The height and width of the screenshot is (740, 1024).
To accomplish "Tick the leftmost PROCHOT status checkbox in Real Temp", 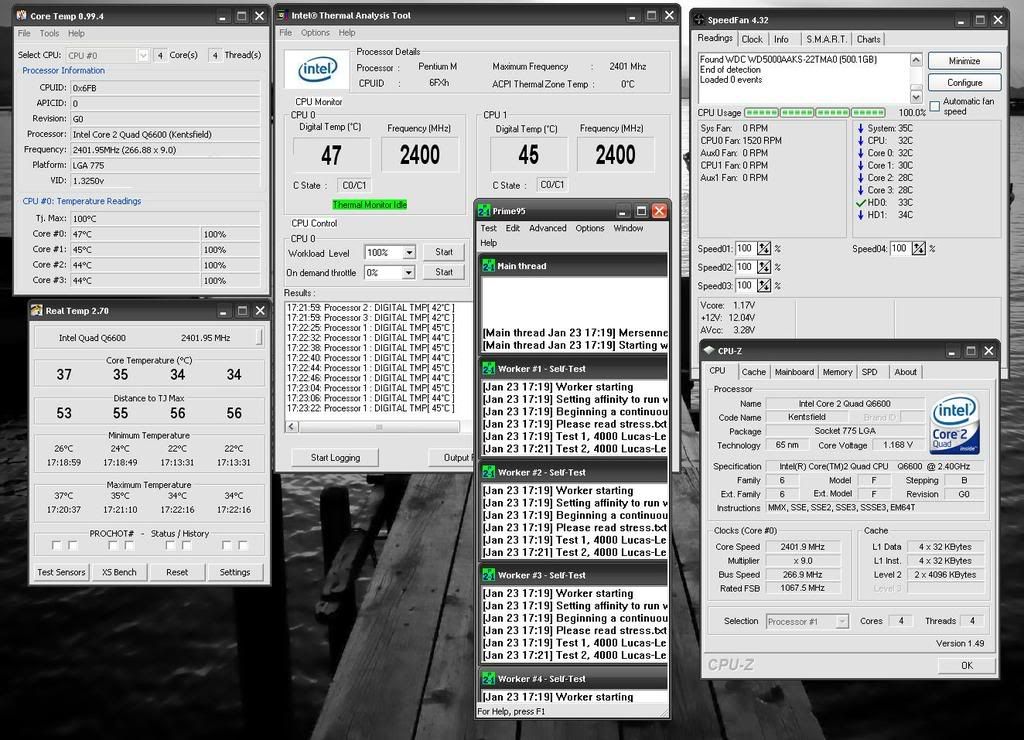I will 56,545.
